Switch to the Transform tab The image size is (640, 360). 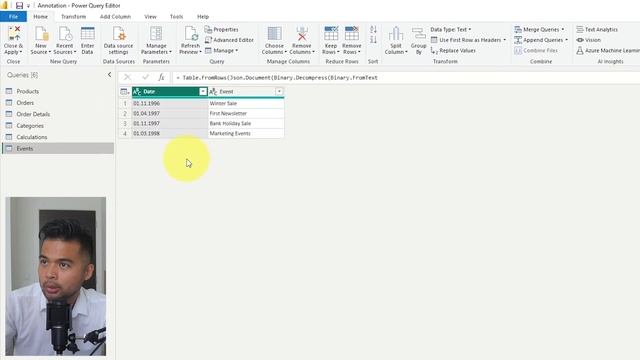[x=73, y=17]
